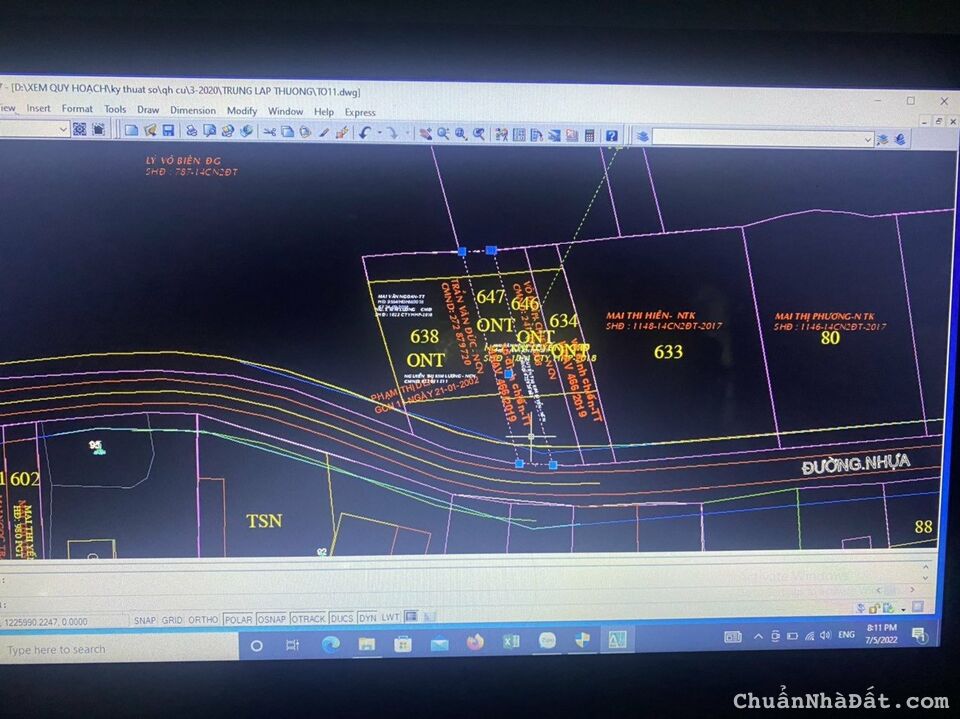Turn on the GRID status bar toggle

coord(173,619)
